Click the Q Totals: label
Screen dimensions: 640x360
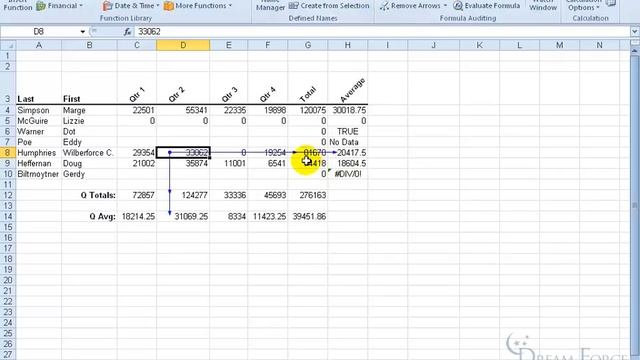point(89,195)
